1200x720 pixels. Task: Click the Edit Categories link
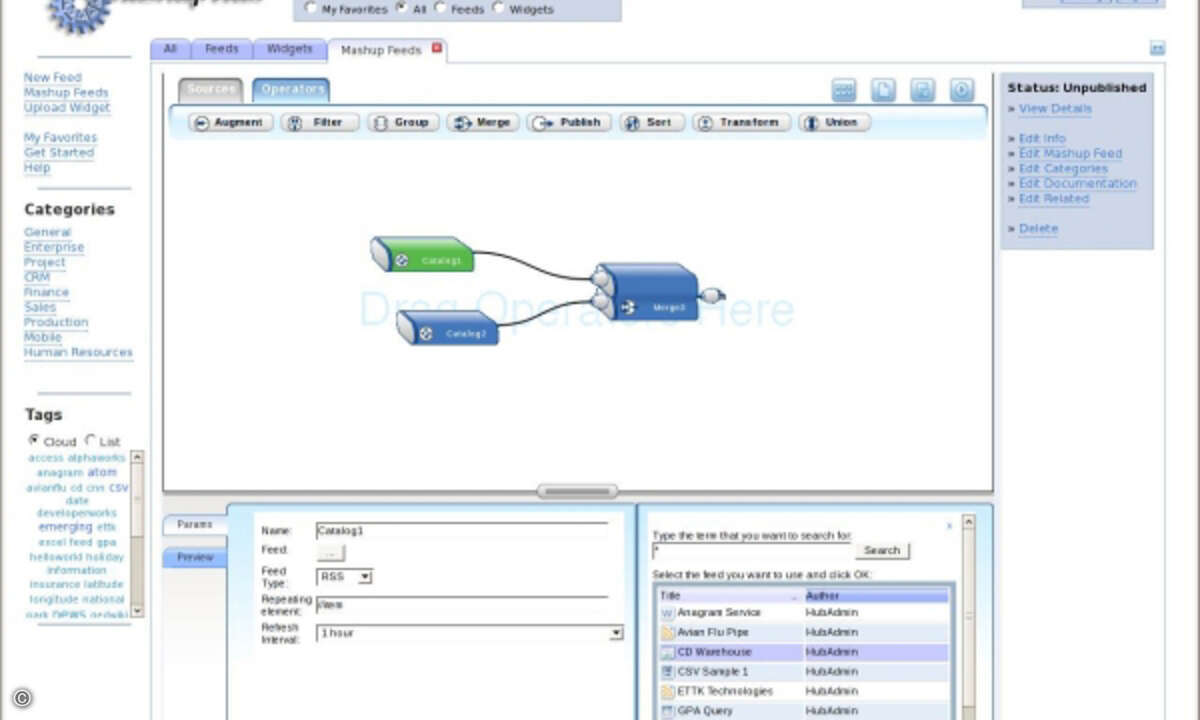(1063, 169)
